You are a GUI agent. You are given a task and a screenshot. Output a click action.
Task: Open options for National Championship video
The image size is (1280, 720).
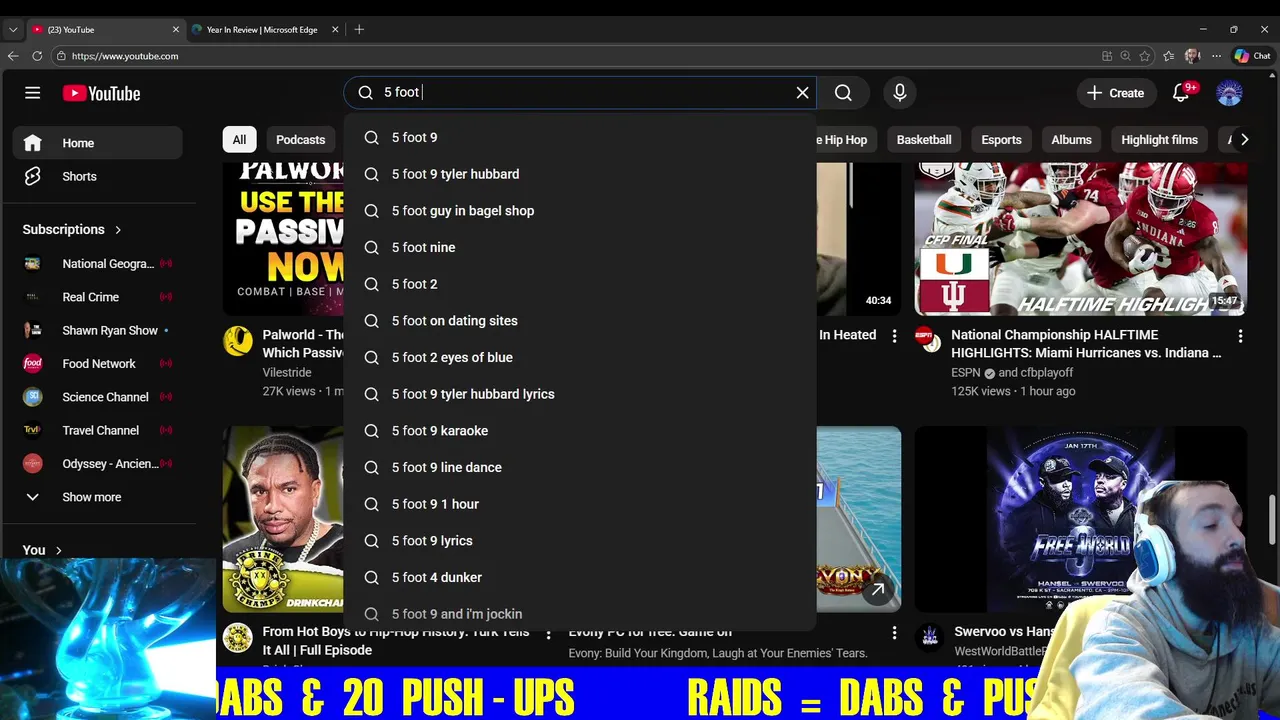point(1240,336)
